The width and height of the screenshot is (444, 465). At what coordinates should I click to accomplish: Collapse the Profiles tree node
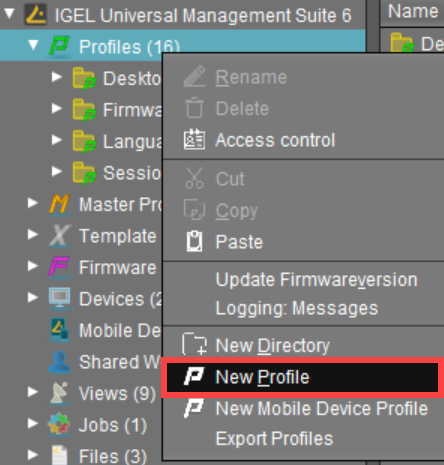[33, 45]
